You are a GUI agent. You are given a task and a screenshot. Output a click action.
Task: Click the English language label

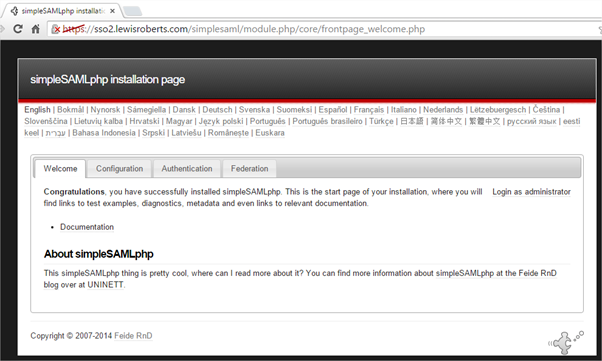(x=37, y=110)
